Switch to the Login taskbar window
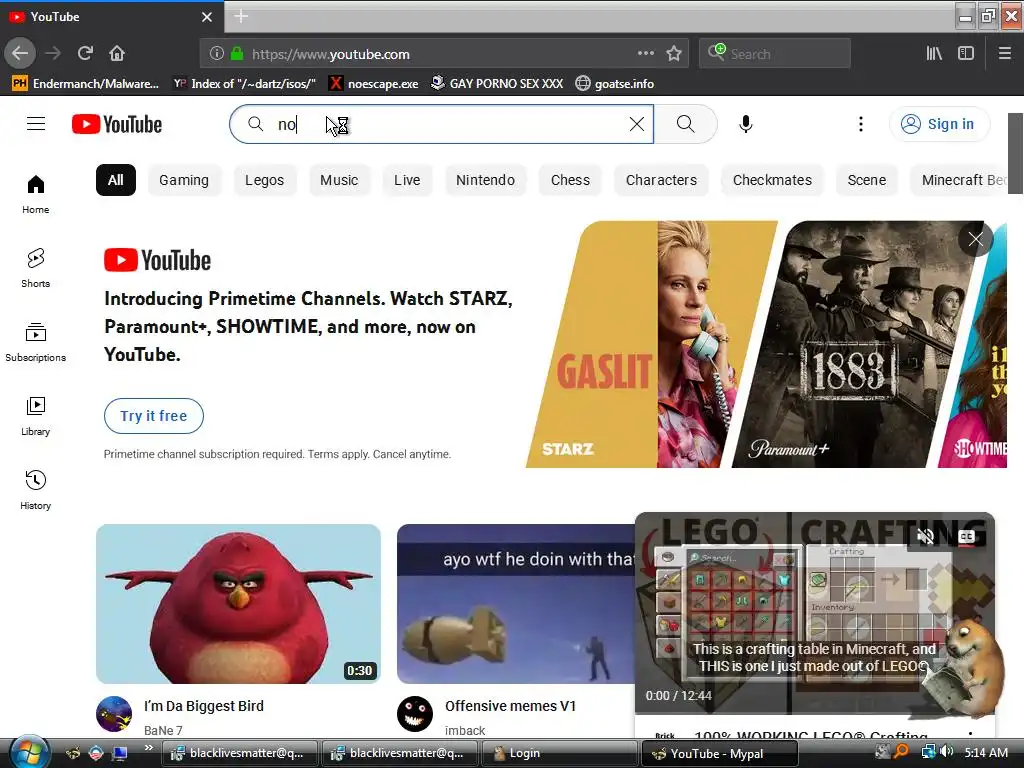Screen dimensions: 1024x768 click(559, 754)
